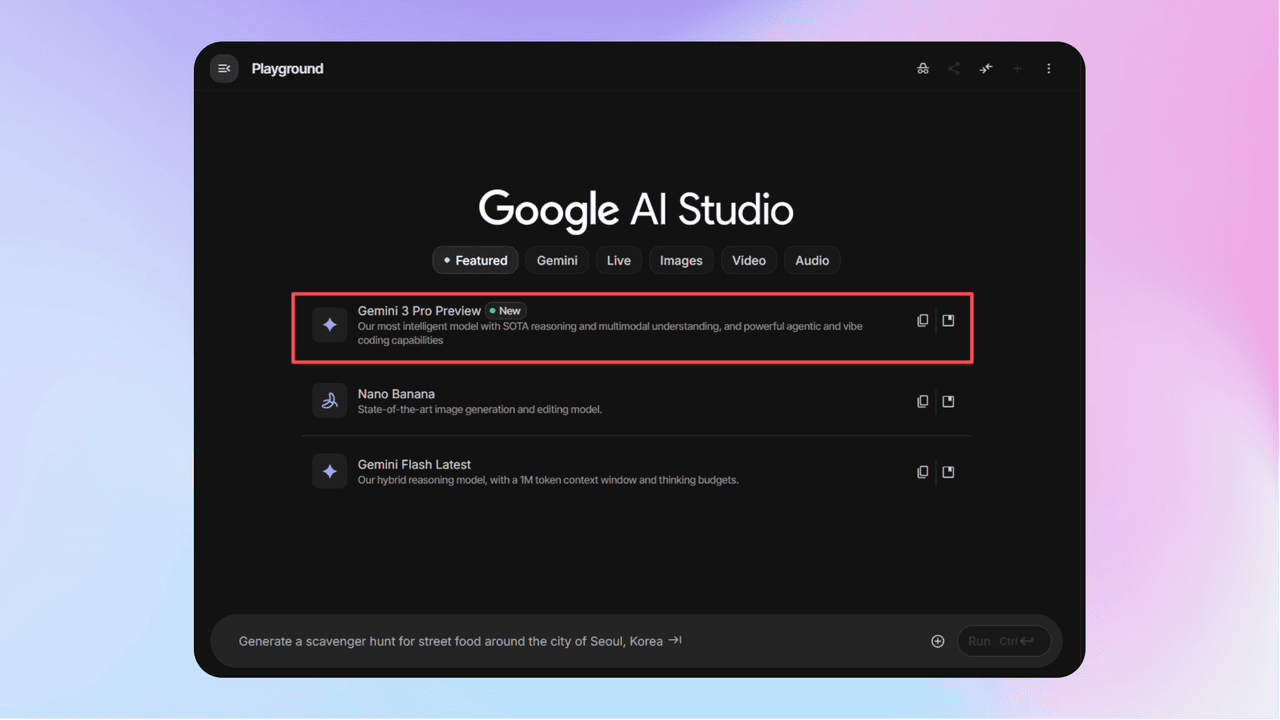This screenshot has width=1280, height=720.
Task: Switch to the Images tab
Action: [681, 260]
